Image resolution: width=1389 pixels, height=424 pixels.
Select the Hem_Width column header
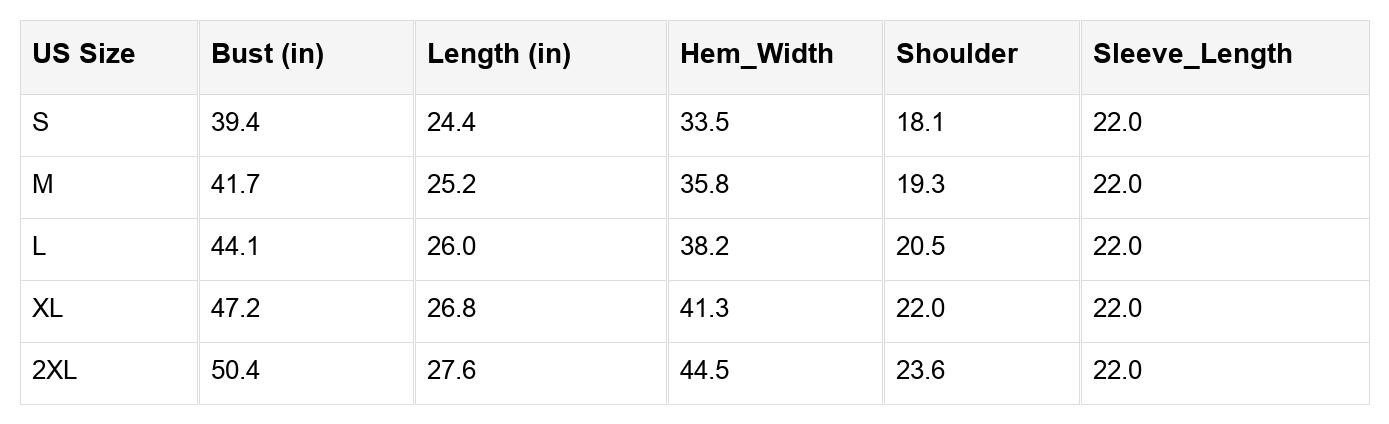(756, 54)
